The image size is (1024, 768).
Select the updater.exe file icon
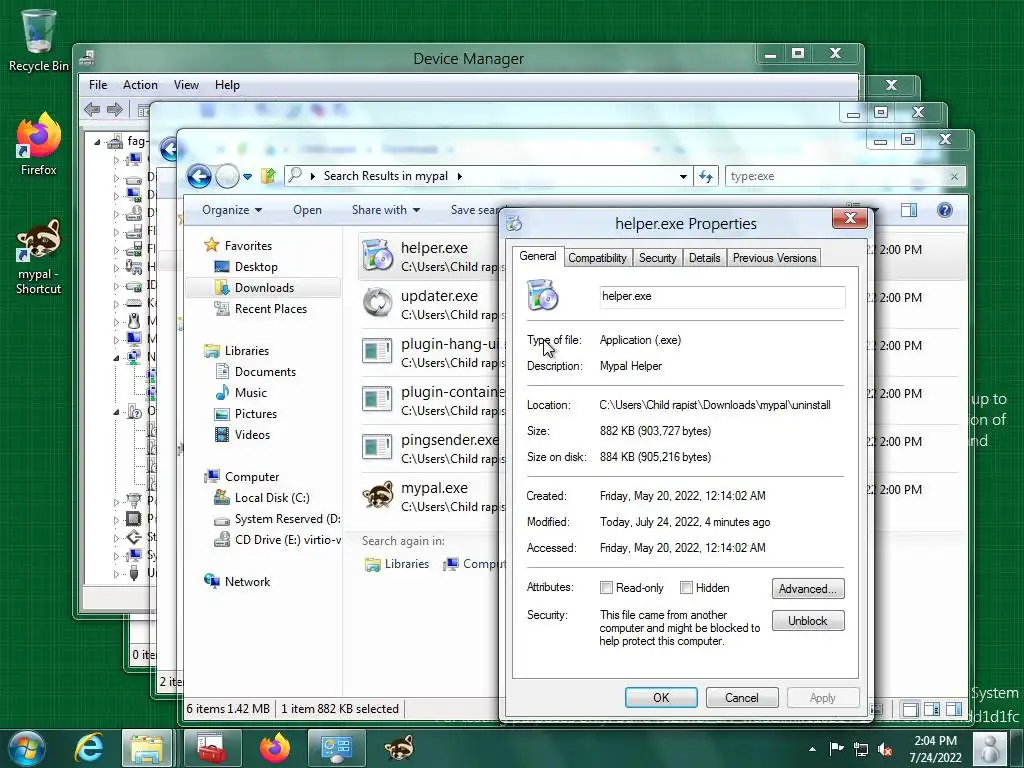click(x=377, y=303)
